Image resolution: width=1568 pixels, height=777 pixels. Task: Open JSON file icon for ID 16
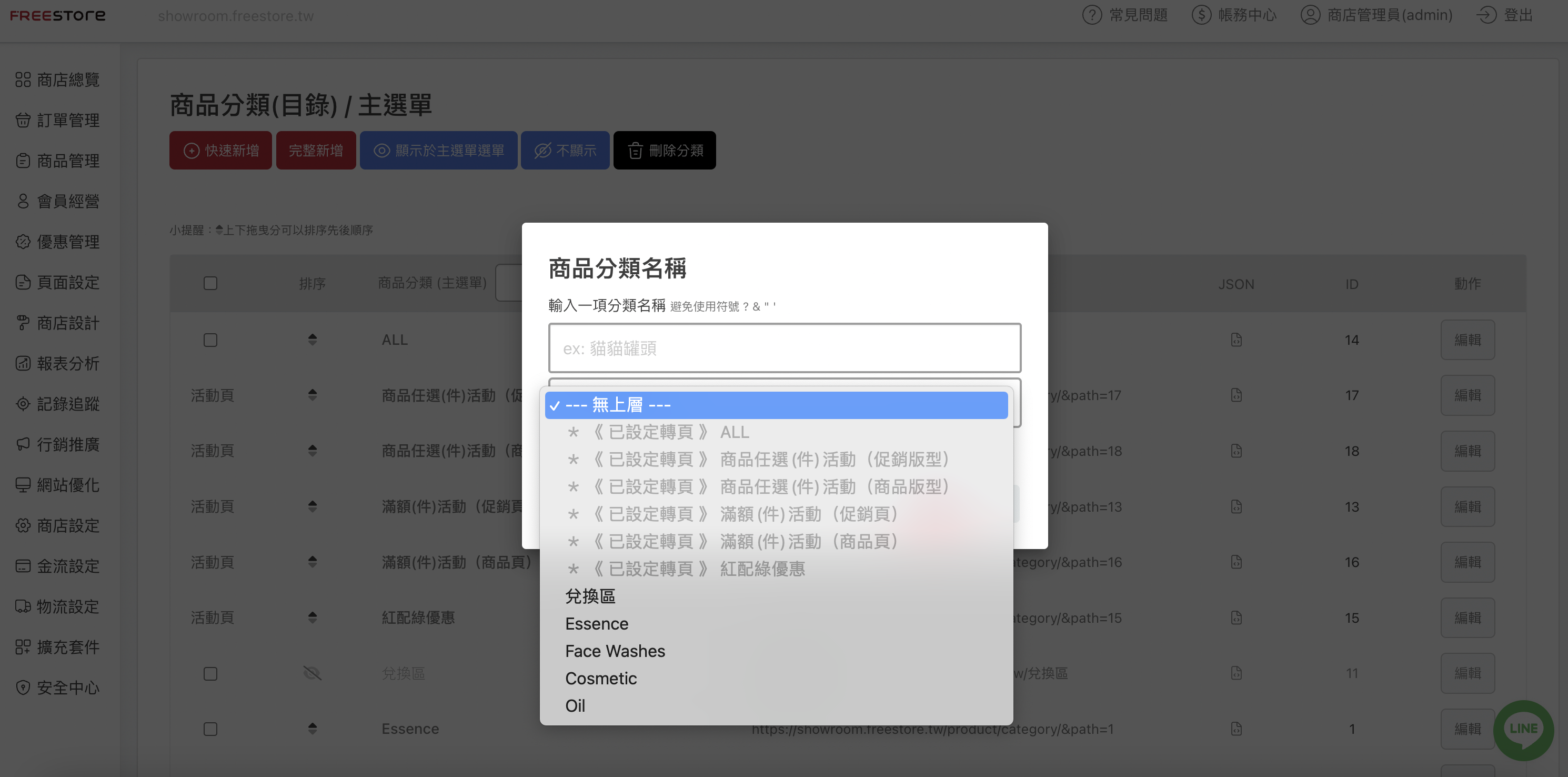coord(1237,562)
